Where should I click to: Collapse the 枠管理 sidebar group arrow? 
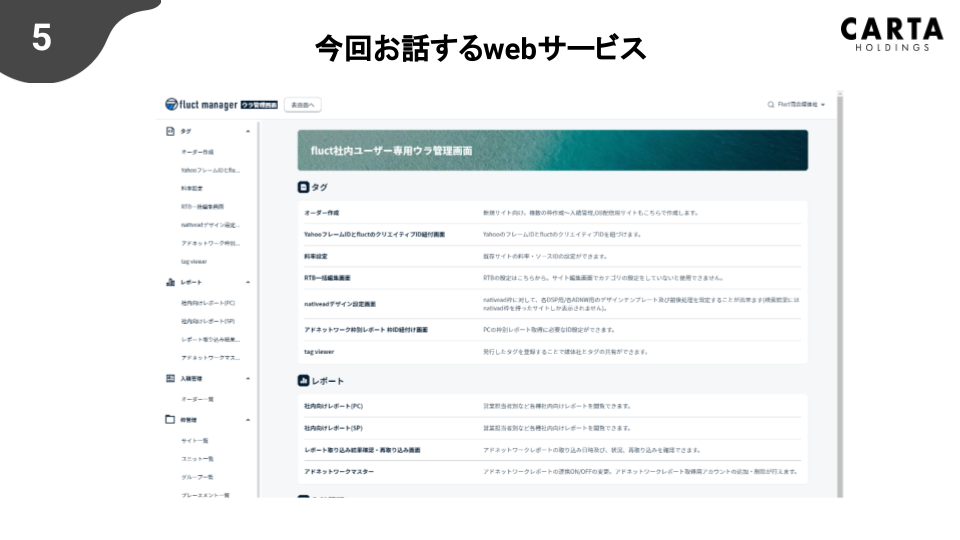pos(248,420)
